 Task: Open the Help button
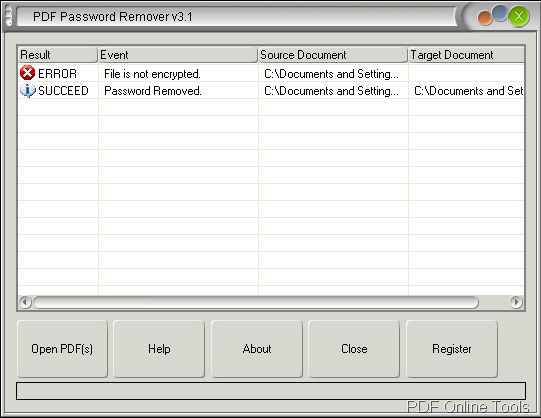[159, 349]
